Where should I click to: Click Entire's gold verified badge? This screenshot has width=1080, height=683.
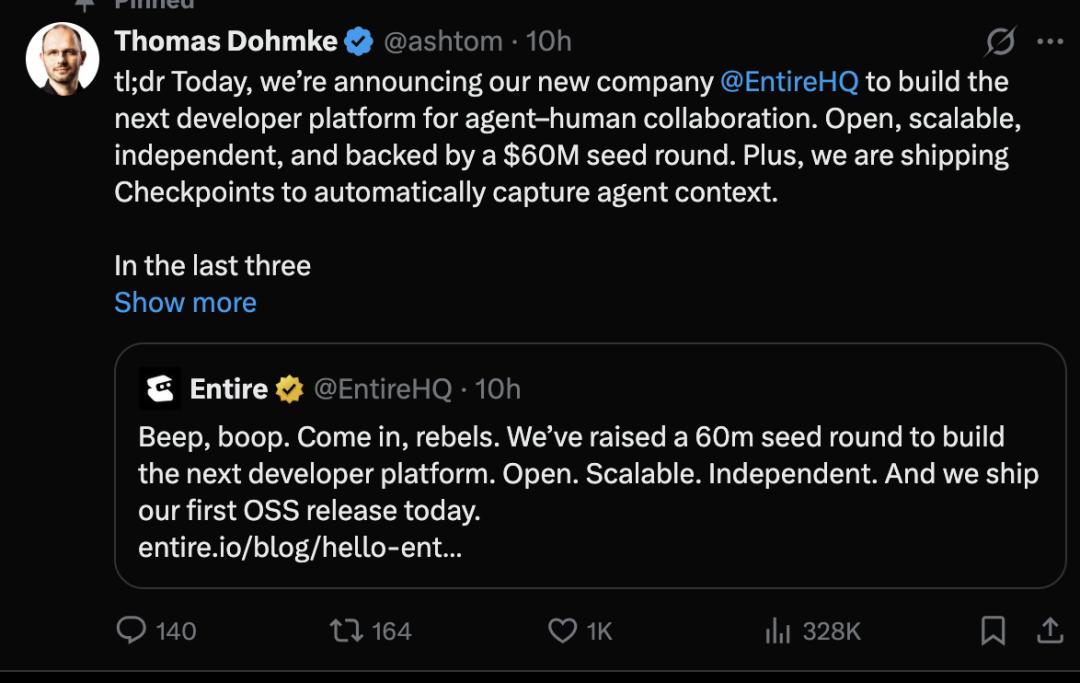290,389
